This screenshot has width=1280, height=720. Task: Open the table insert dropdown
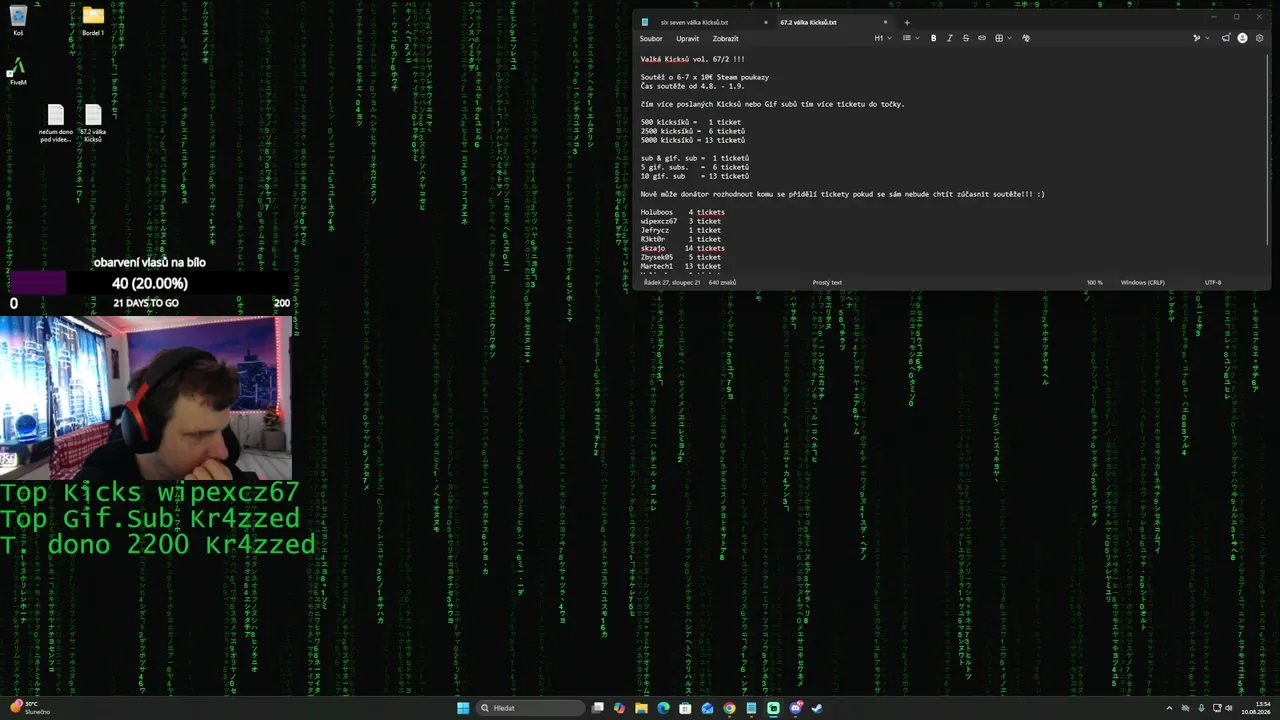(1002, 38)
